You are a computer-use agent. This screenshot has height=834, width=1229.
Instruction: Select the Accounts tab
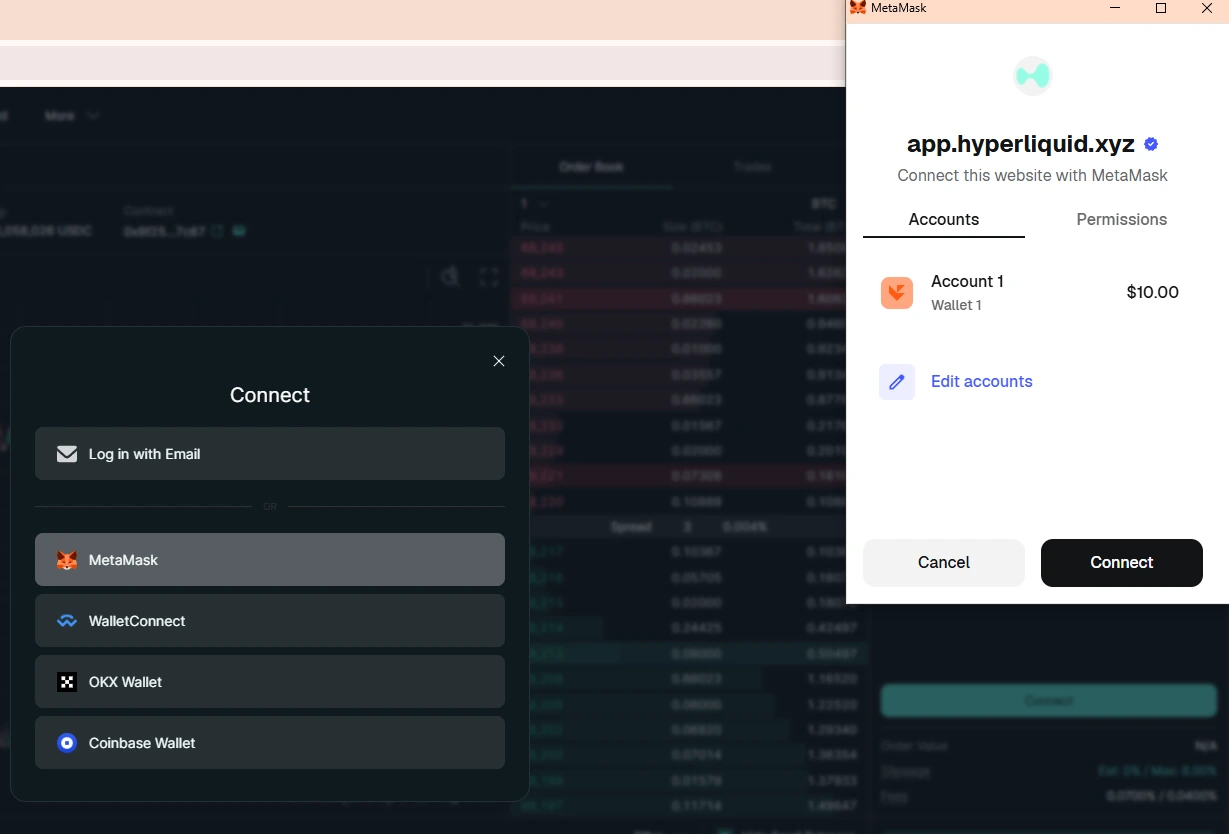pos(943,219)
